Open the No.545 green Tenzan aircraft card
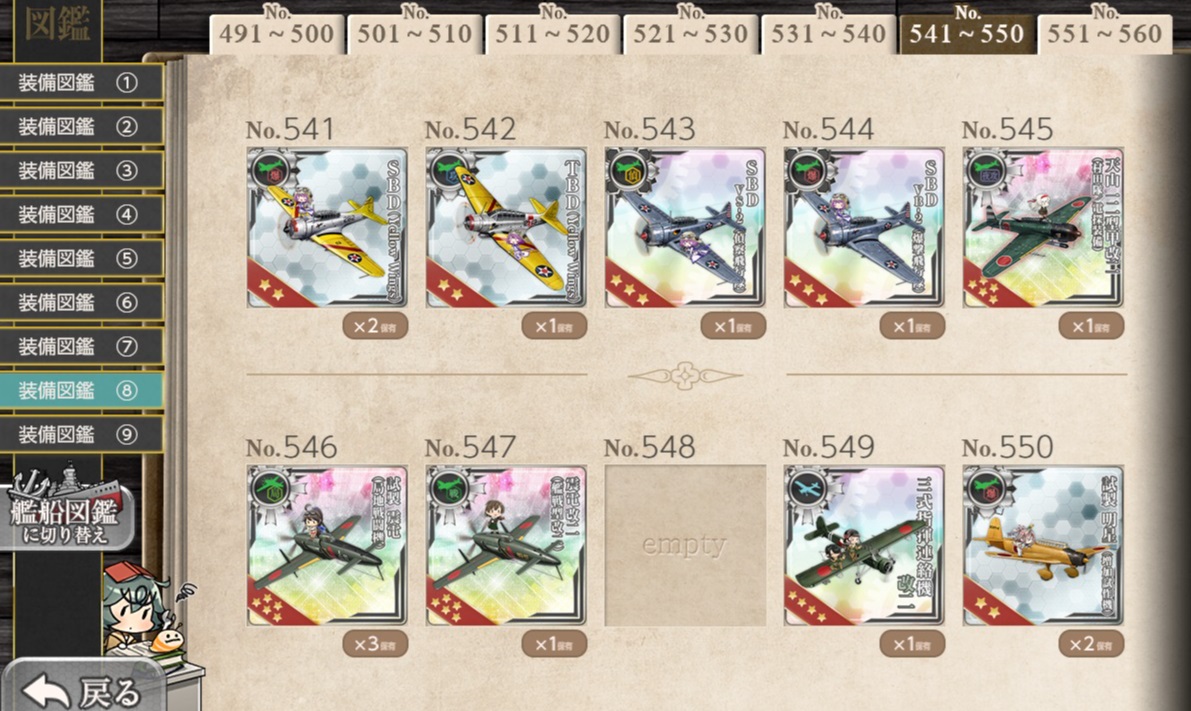The image size is (1191, 711). 1043,227
